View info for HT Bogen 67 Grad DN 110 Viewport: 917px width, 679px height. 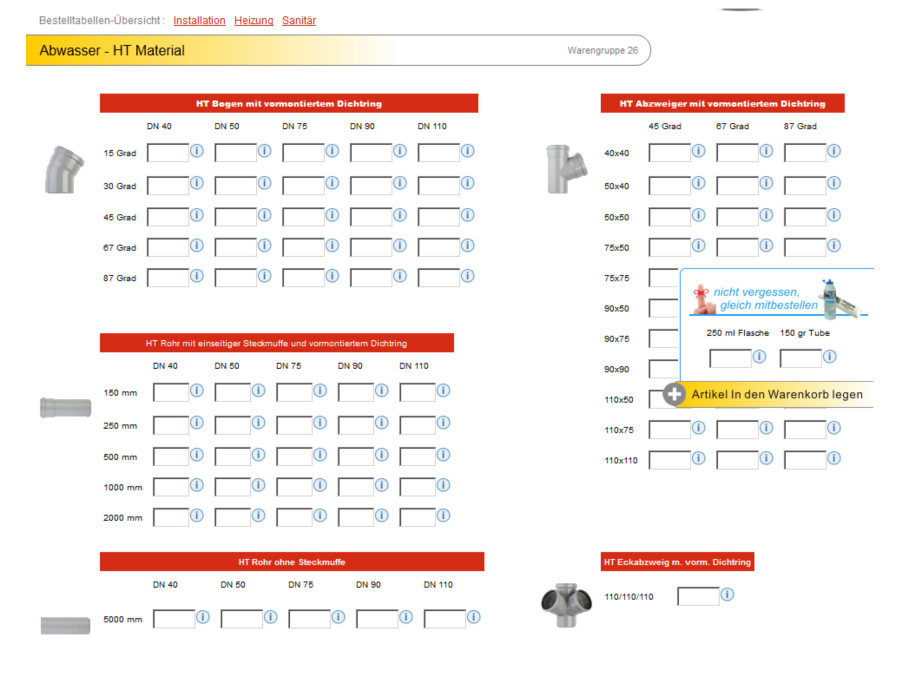pyautogui.click(x=468, y=246)
